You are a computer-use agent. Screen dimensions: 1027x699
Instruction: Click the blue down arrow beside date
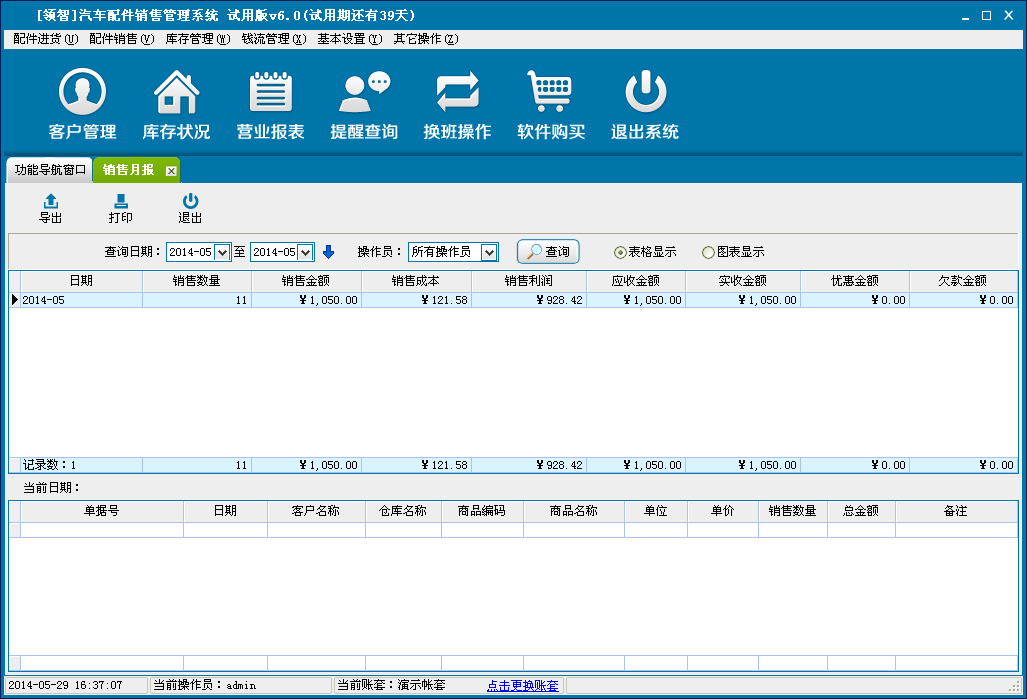328,252
